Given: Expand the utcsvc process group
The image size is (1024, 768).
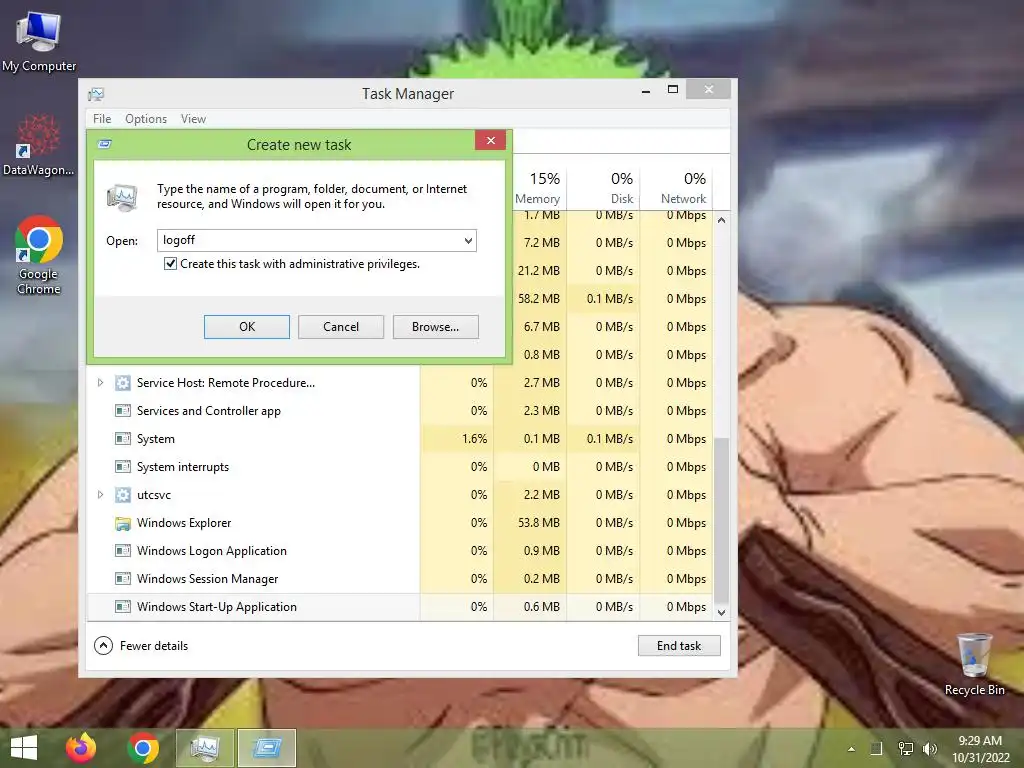Looking at the screenshot, I should pos(100,495).
